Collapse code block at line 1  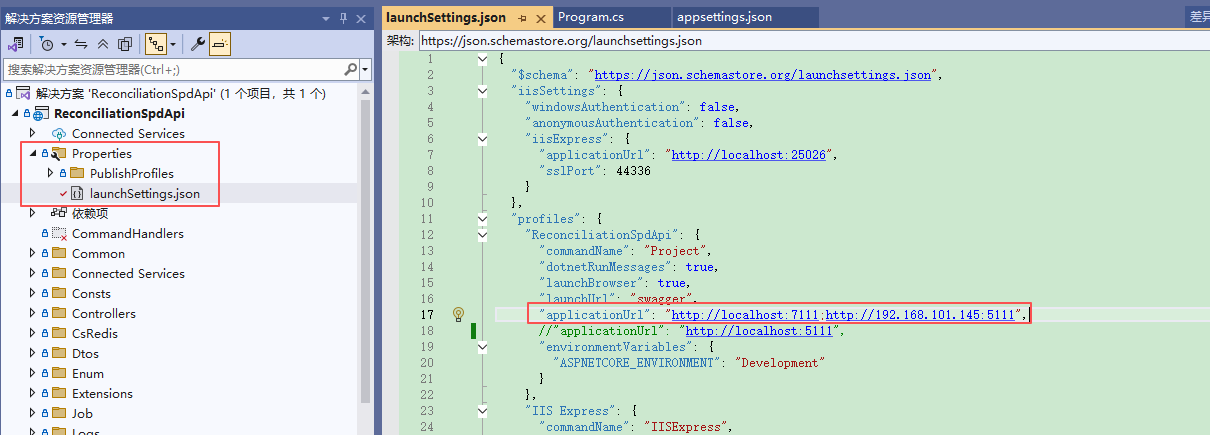[483, 58]
